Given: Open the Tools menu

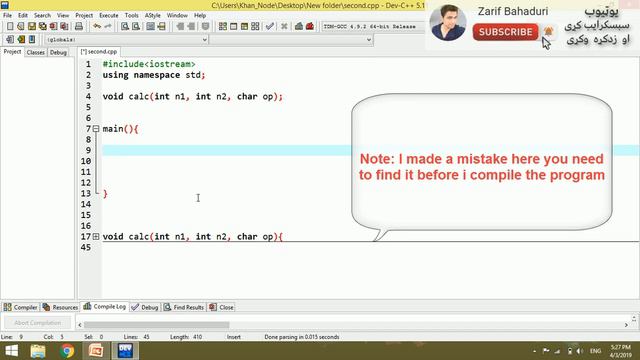Looking at the screenshot, I should pos(131,16).
